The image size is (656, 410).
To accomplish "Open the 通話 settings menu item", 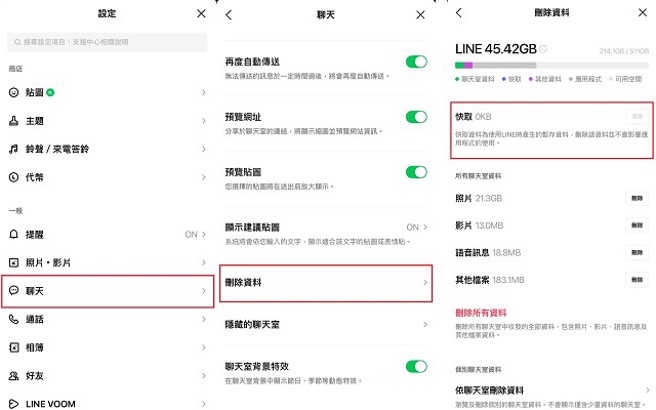I will pos(108,319).
